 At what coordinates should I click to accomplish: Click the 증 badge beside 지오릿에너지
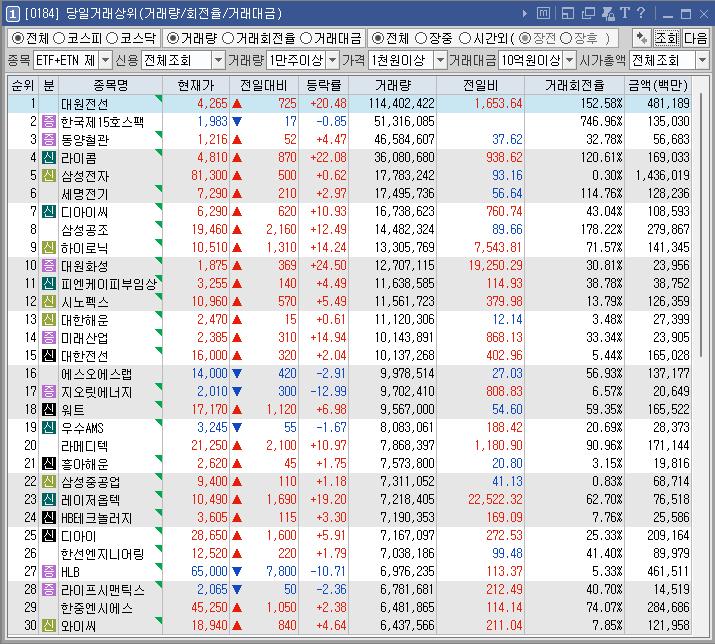pos(49,391)
